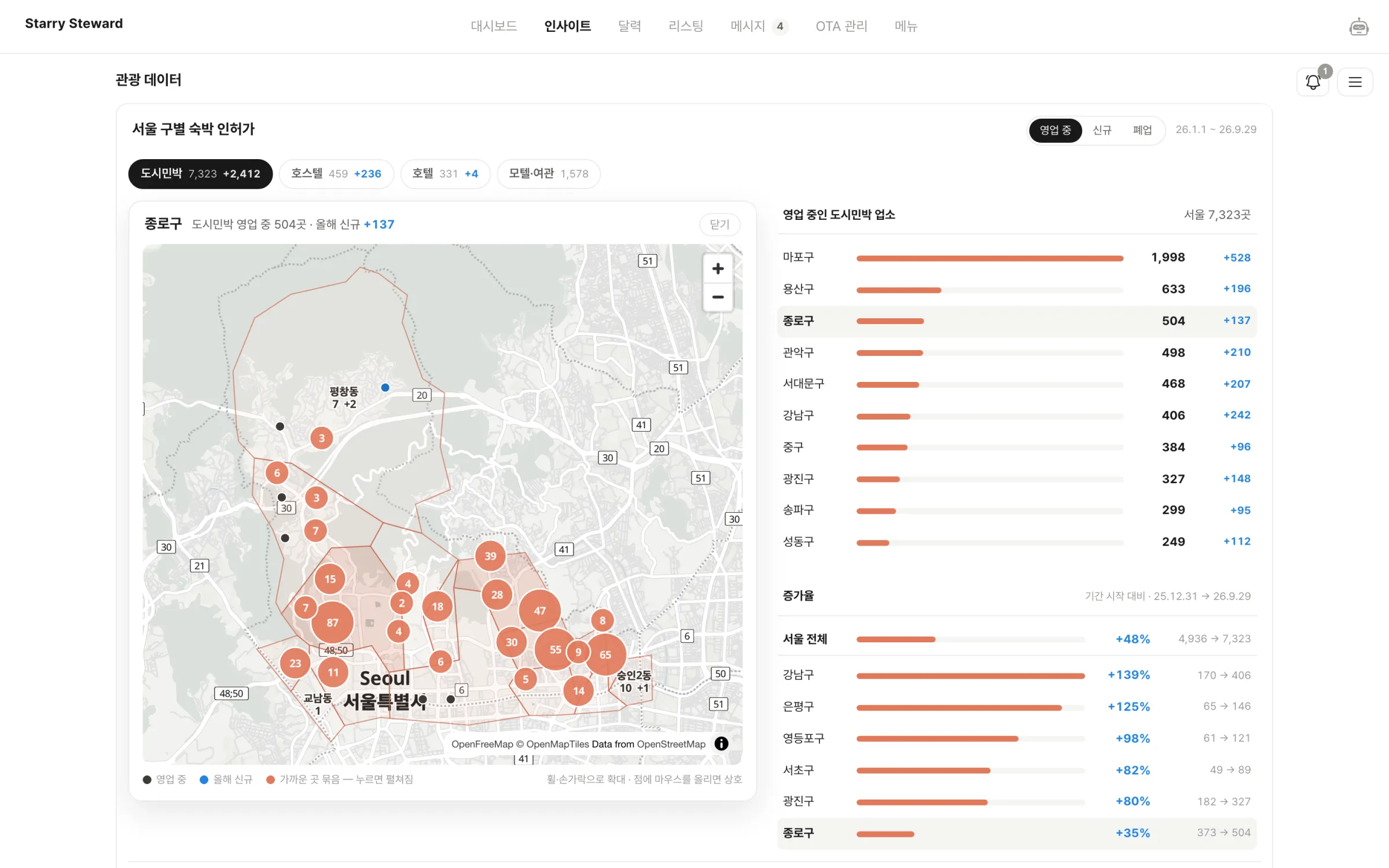Select the 호텔 category chip
1389x868 pixels.
point(445,174)
